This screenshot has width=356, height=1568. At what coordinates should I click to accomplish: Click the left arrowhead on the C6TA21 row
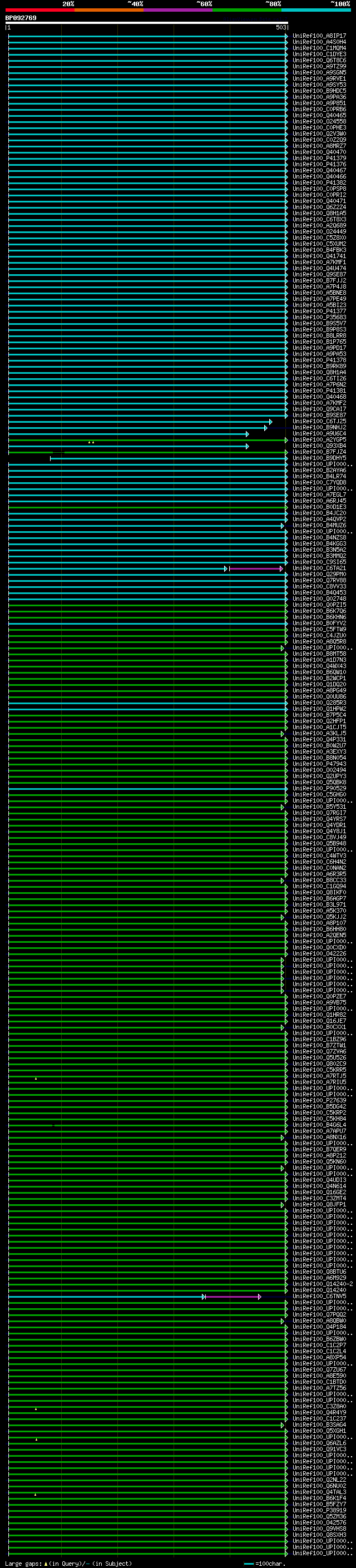pyautogui.click(x=226, y=568)
